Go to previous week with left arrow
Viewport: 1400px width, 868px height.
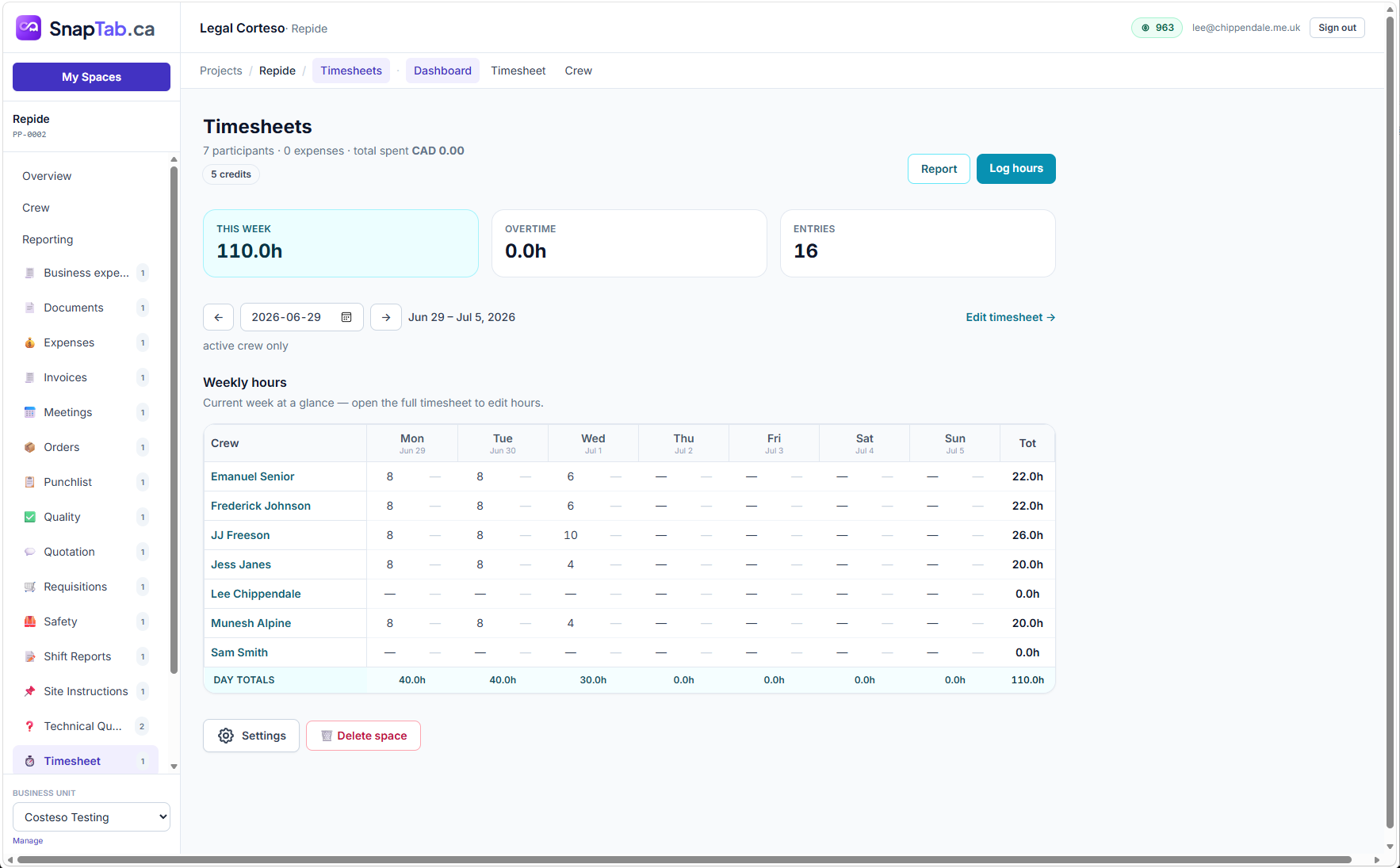(x=218, y=317)
